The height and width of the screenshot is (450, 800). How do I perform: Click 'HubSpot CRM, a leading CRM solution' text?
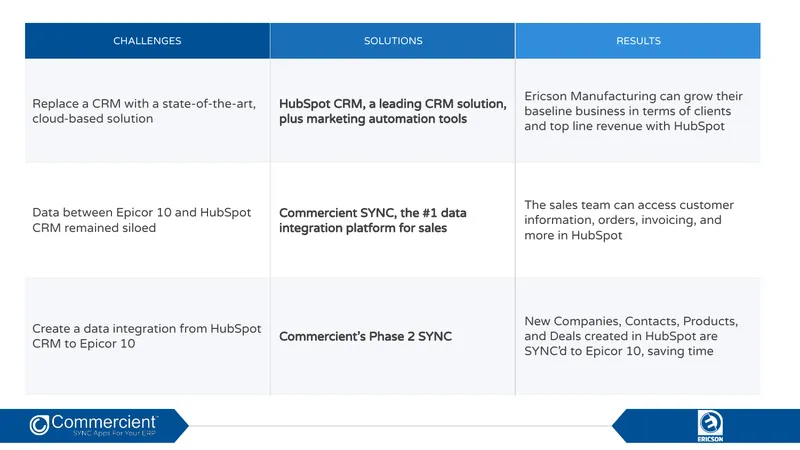point(392,104)
